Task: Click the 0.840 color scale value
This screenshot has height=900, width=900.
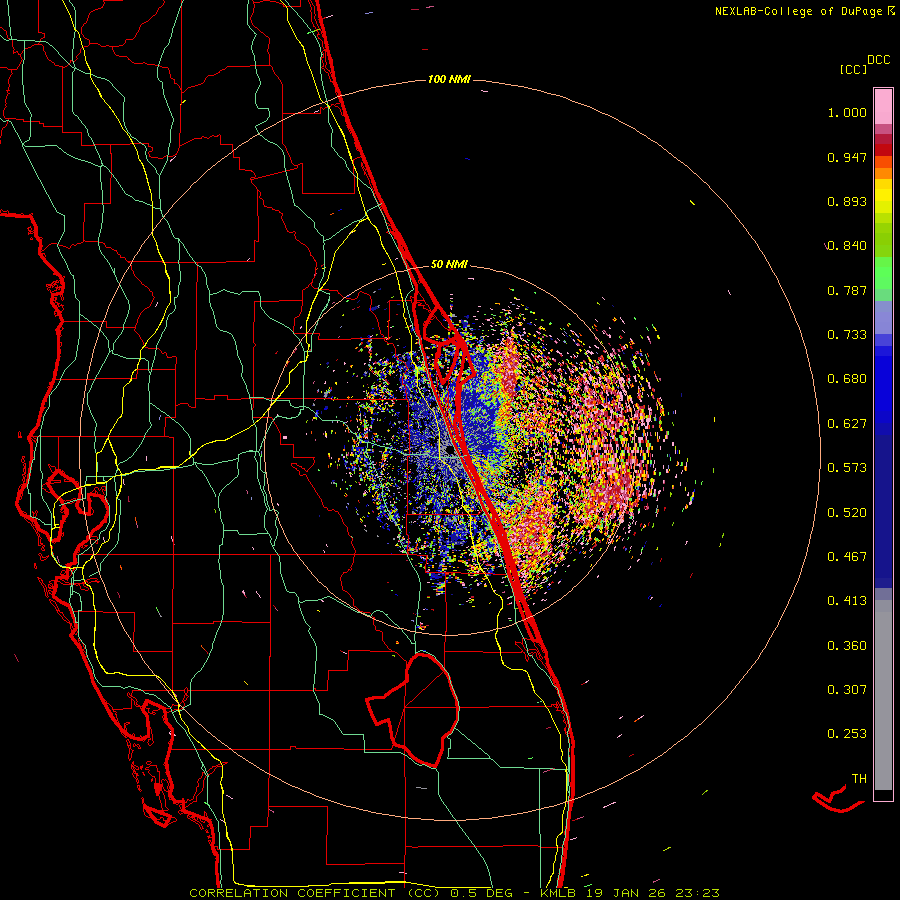Action: 847,246
